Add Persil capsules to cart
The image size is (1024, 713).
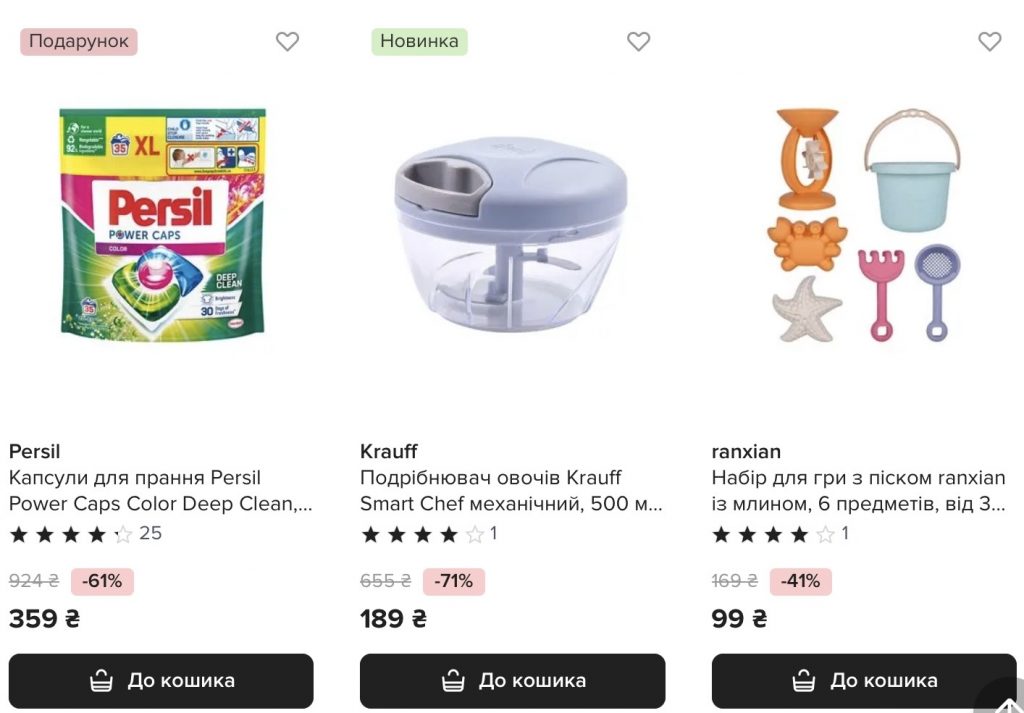click(161, 681)
